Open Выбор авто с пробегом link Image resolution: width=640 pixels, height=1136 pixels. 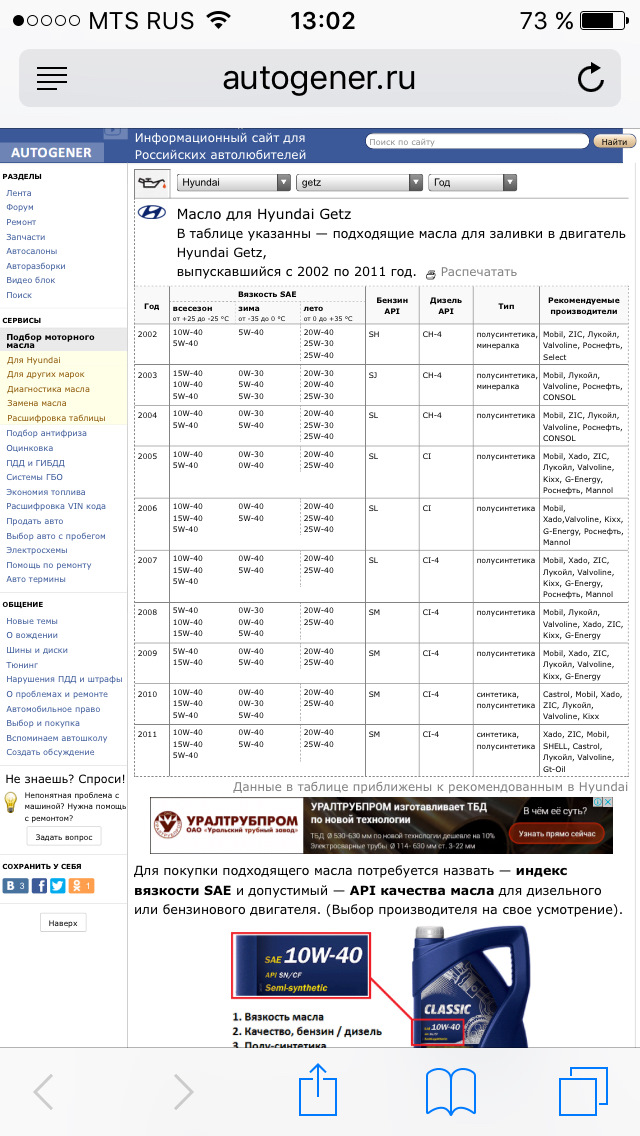56,536
